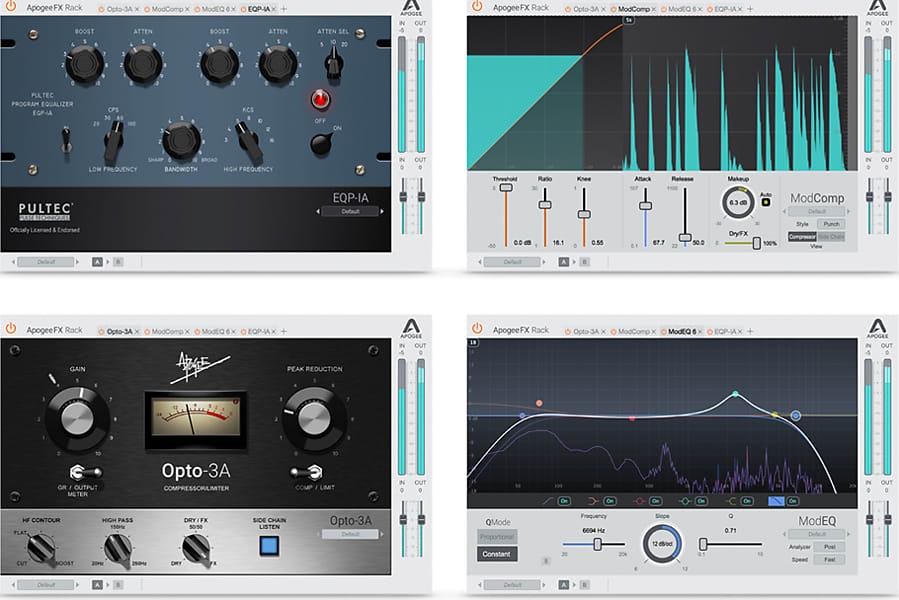Screen dimensions: 899x600
Task: Click the blue-ringed filter node on ModEQ graph
Action: click(795, 415)
